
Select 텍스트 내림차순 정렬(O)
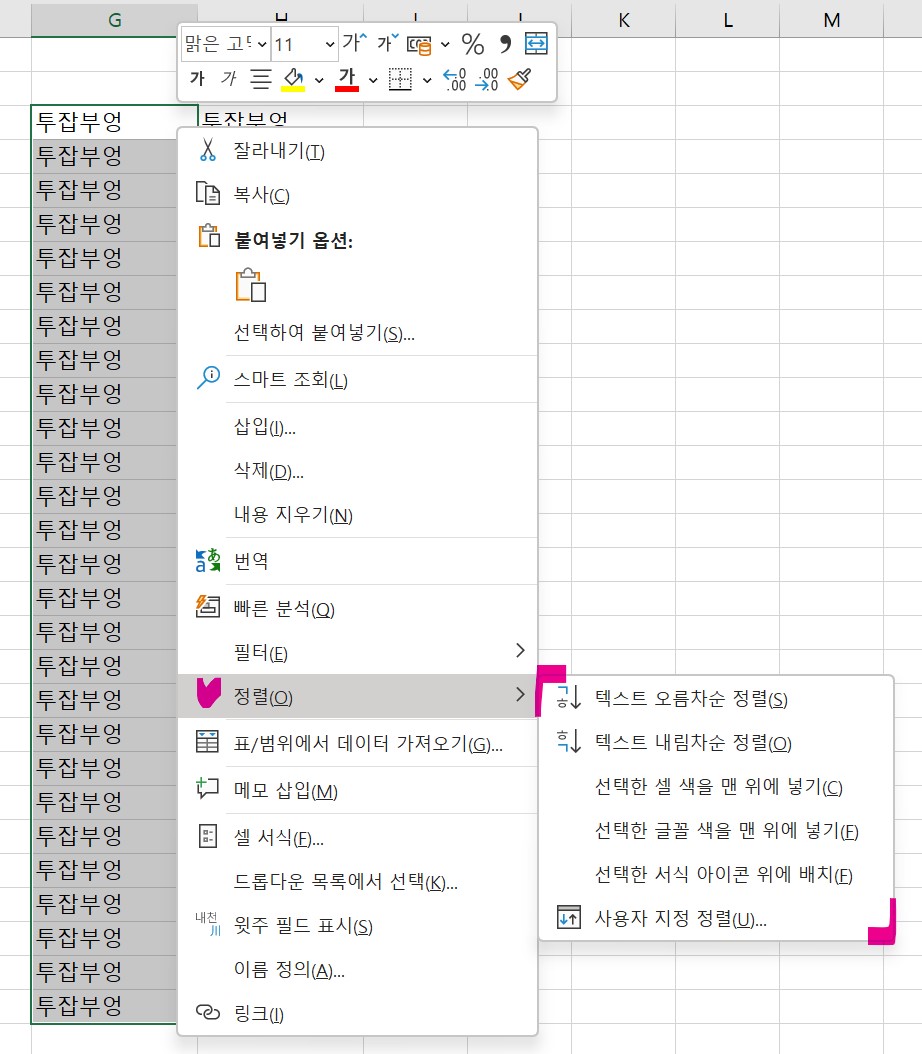[716, 742]
